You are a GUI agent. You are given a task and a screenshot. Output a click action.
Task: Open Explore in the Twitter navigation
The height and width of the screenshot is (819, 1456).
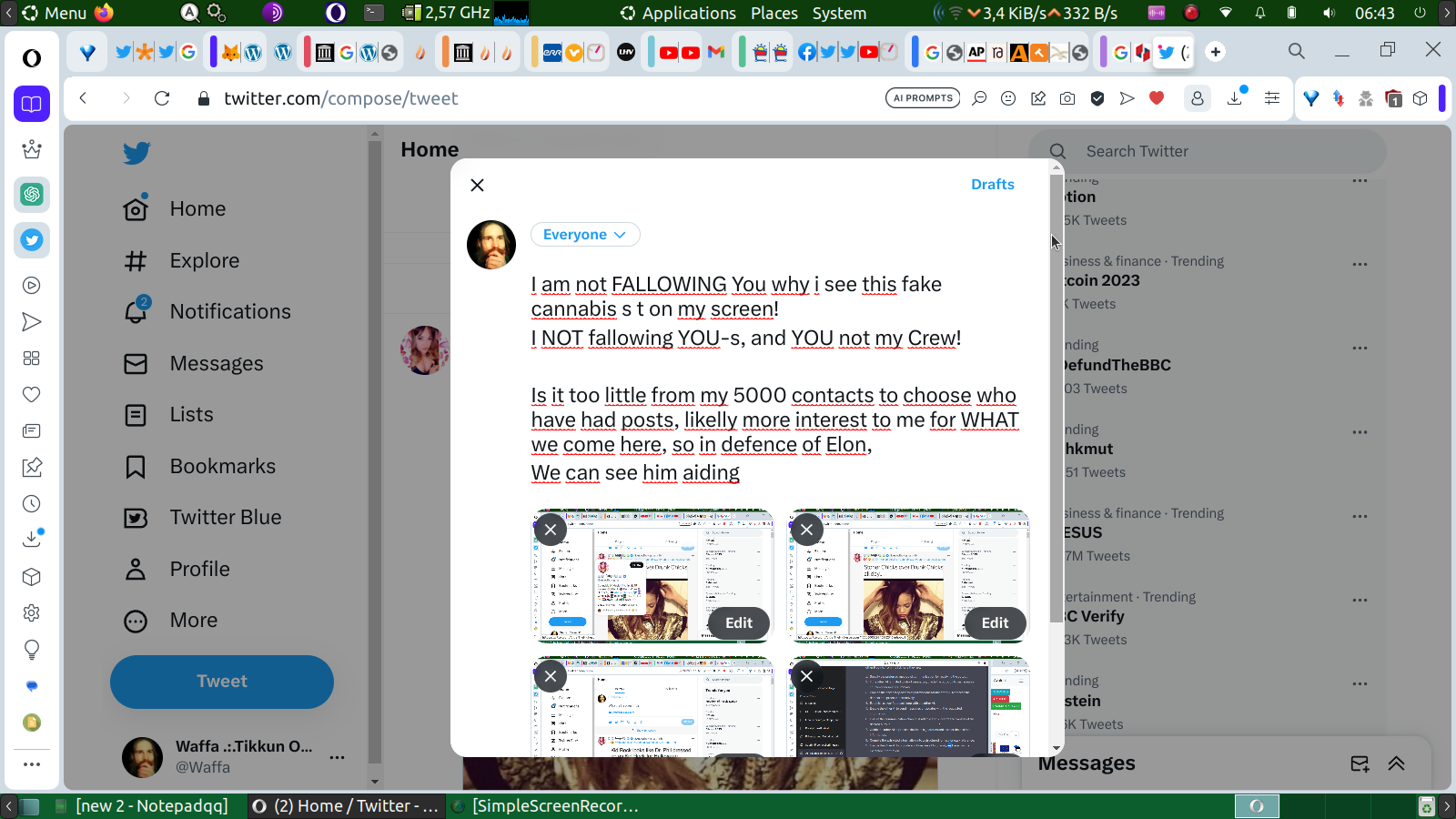(x=182, y=261)
